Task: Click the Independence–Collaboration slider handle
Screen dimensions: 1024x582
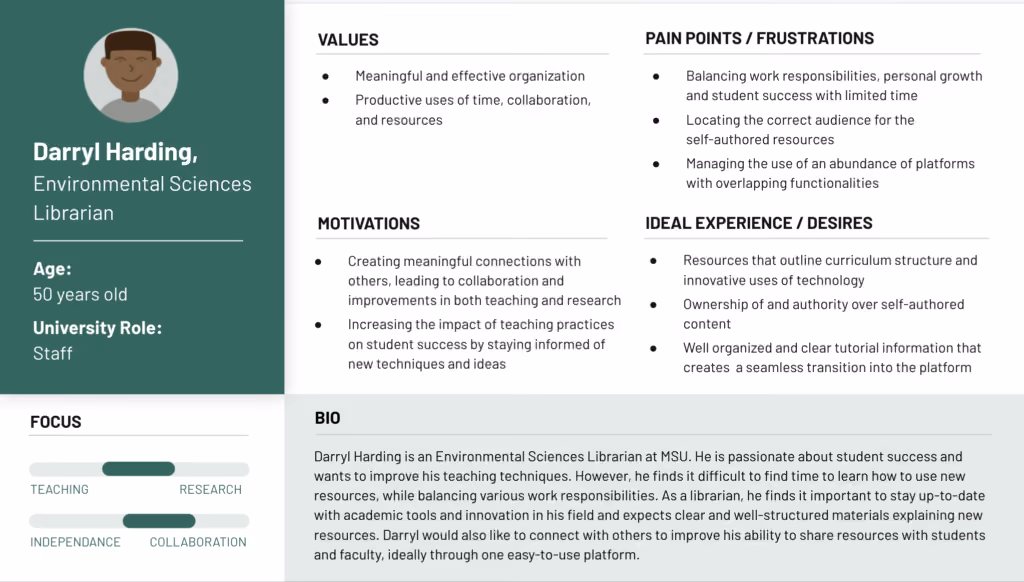Action: pos(159,521)
